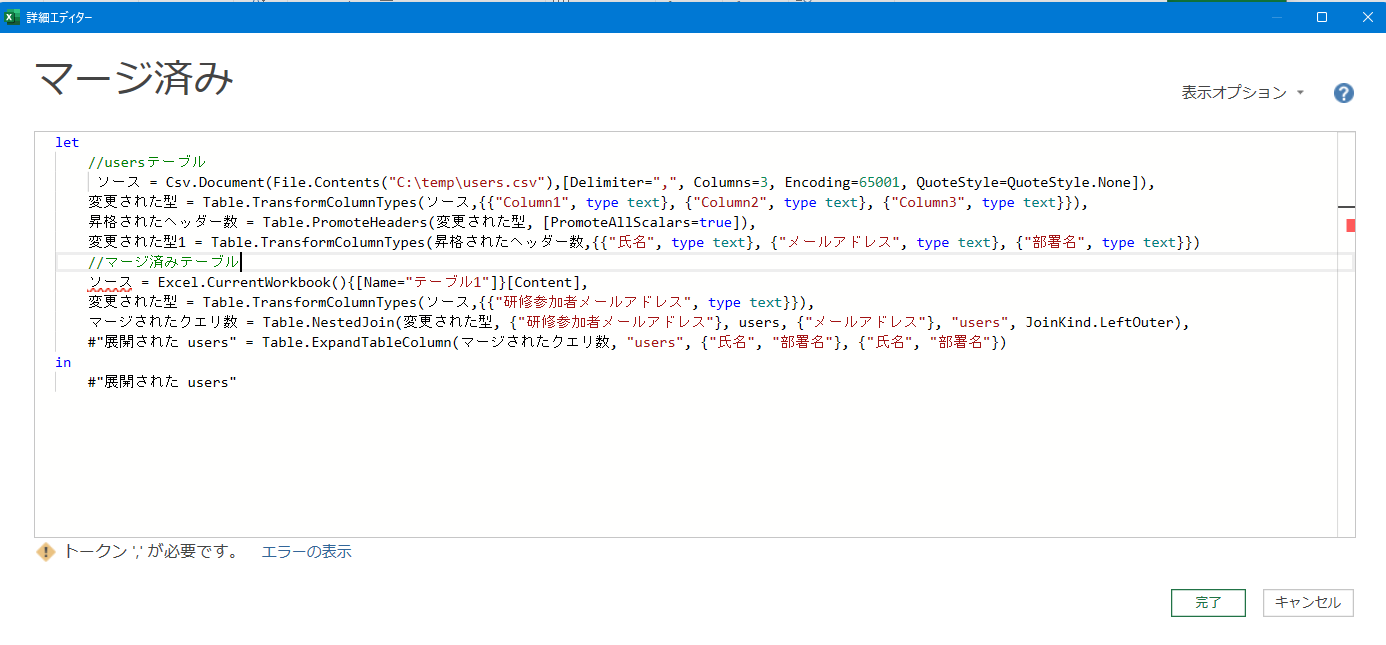Click Table.ExpandTableColumn in the code

click(x=357, y=342)
